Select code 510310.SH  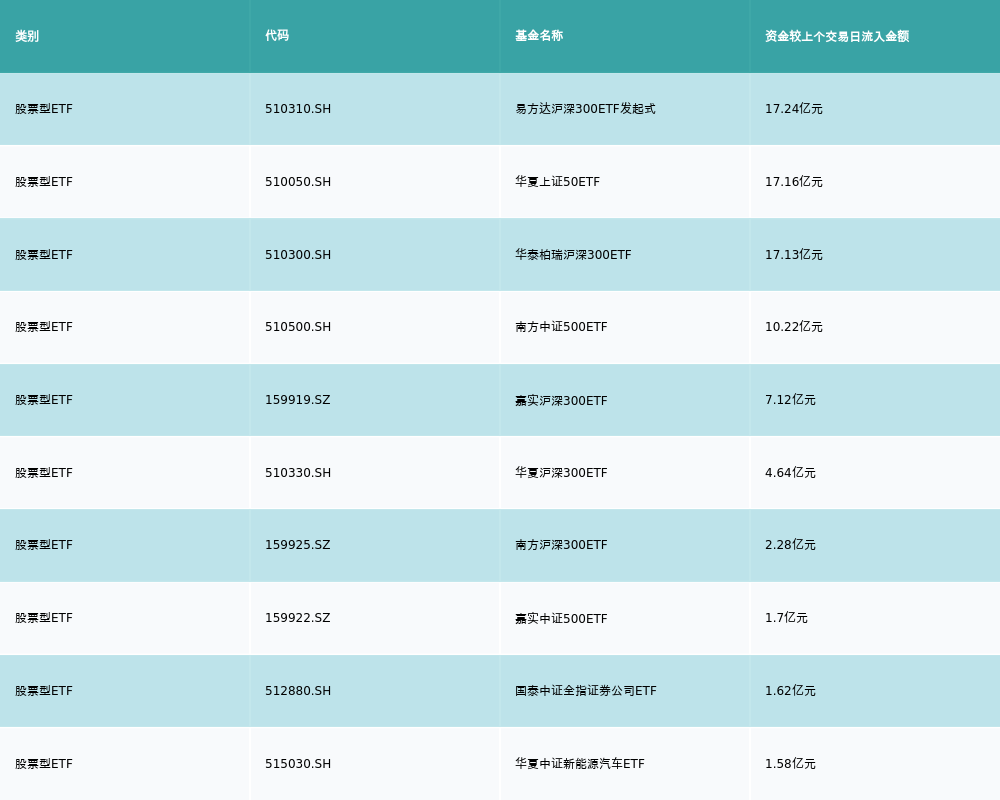pos(298,109)
